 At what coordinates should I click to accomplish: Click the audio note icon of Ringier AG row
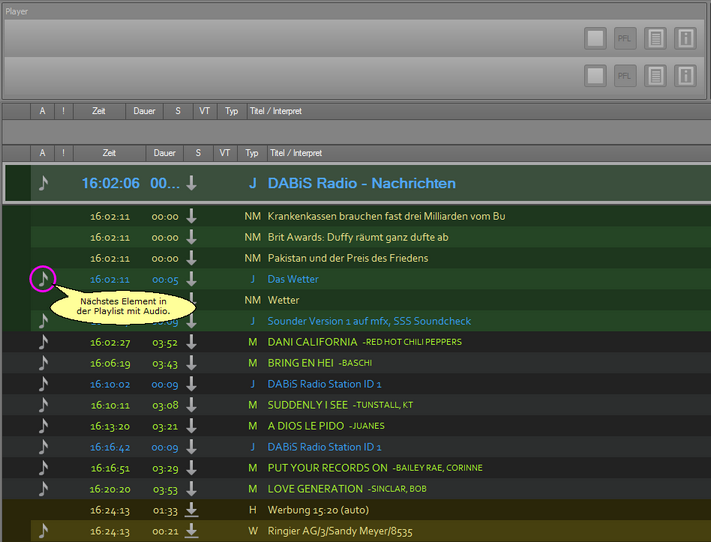(x=43, y=531)
